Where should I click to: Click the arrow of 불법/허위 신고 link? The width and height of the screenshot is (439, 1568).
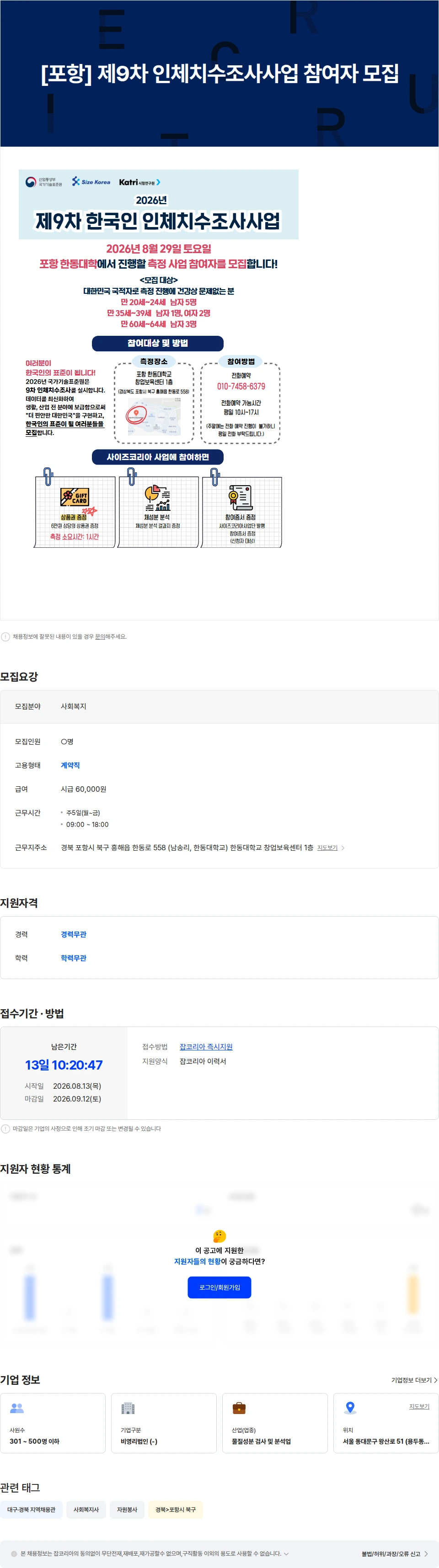[x=426, y=1554]
